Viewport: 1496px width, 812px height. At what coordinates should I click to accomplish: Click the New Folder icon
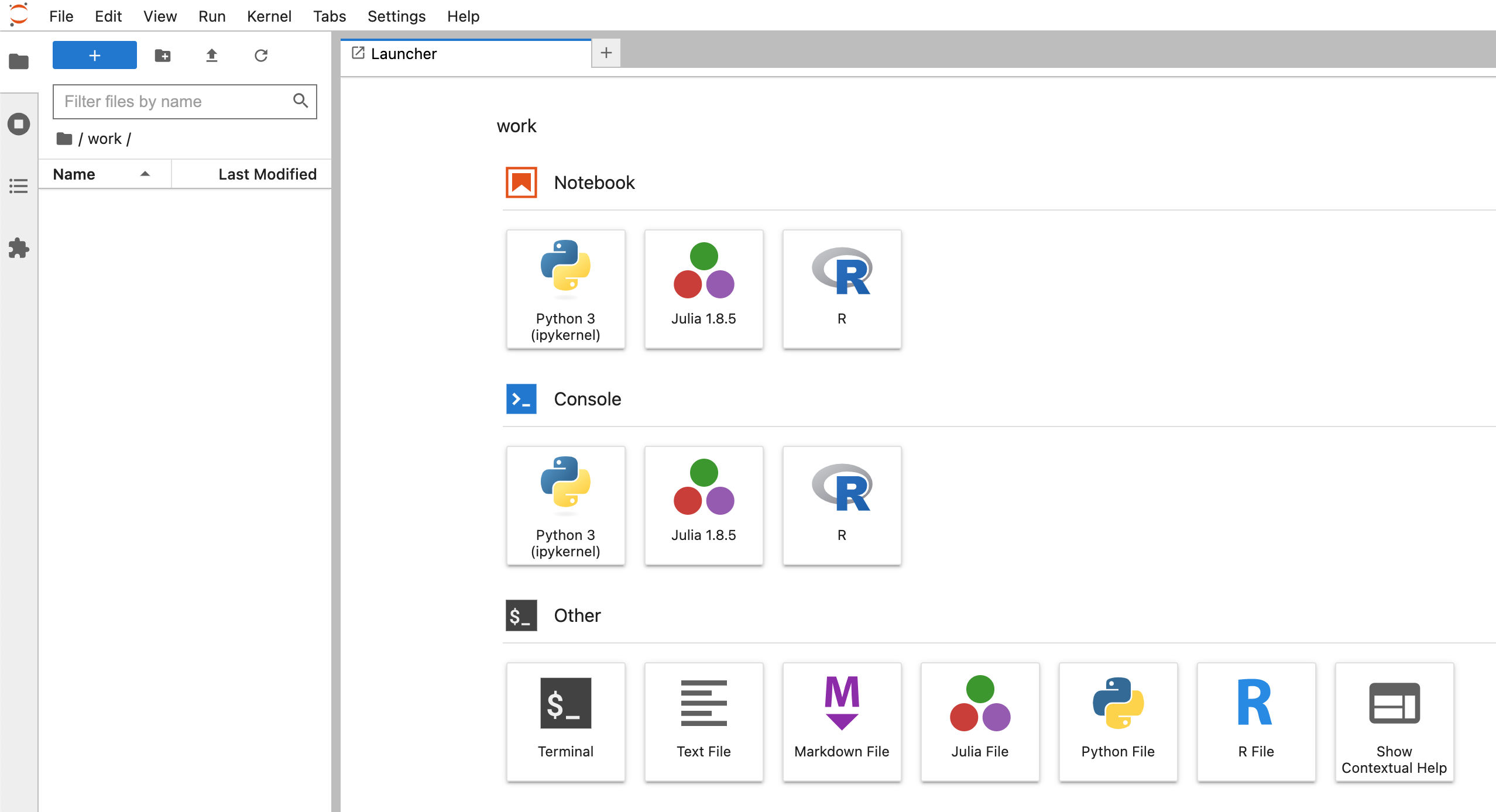(x=163, y=56)
